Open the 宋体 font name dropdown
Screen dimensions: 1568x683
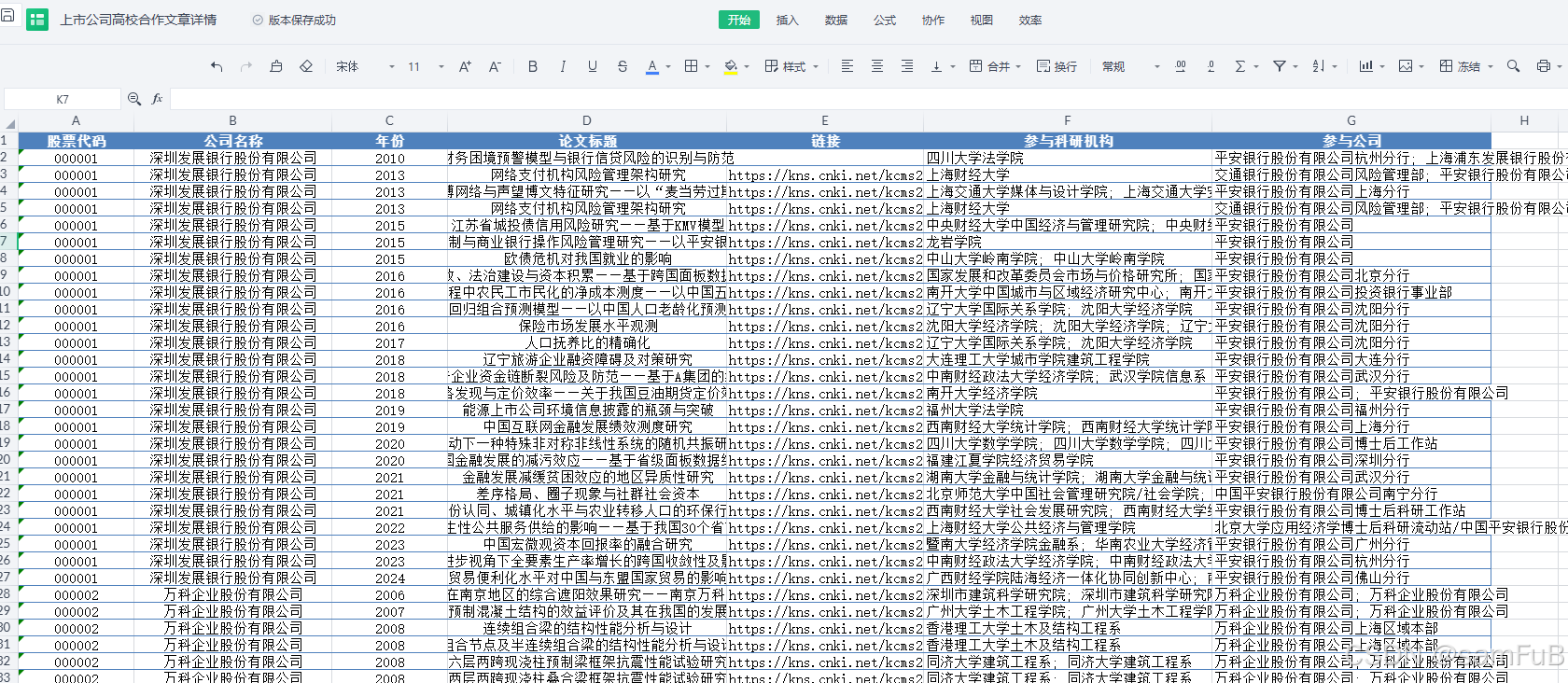click(365, 66)
